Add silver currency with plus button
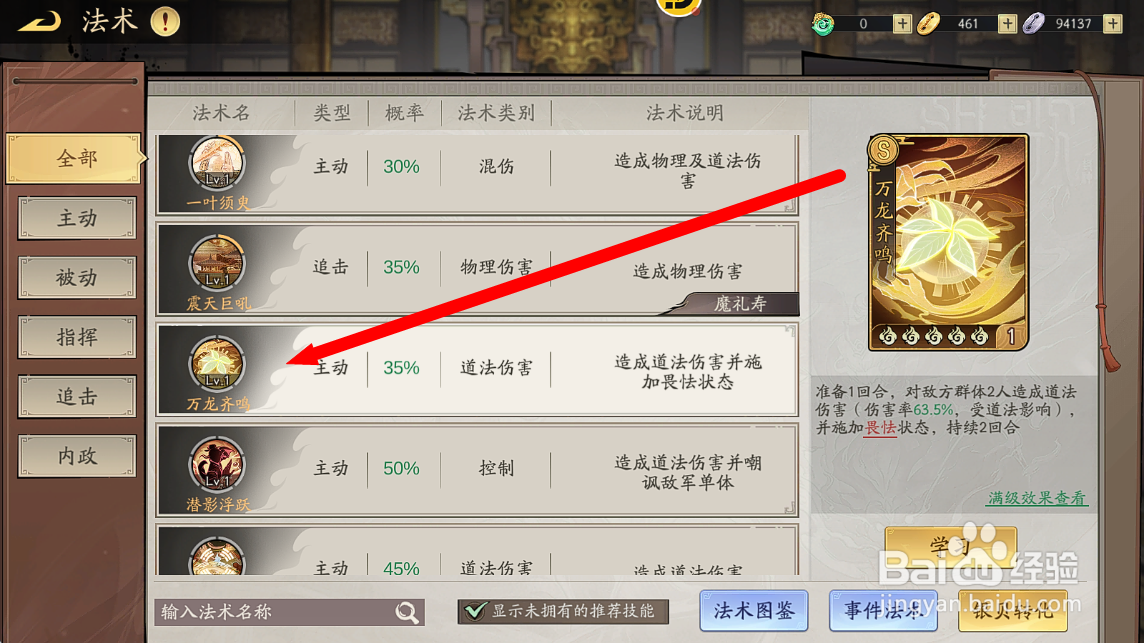The image size is (1144, 643). (1113, 23)
